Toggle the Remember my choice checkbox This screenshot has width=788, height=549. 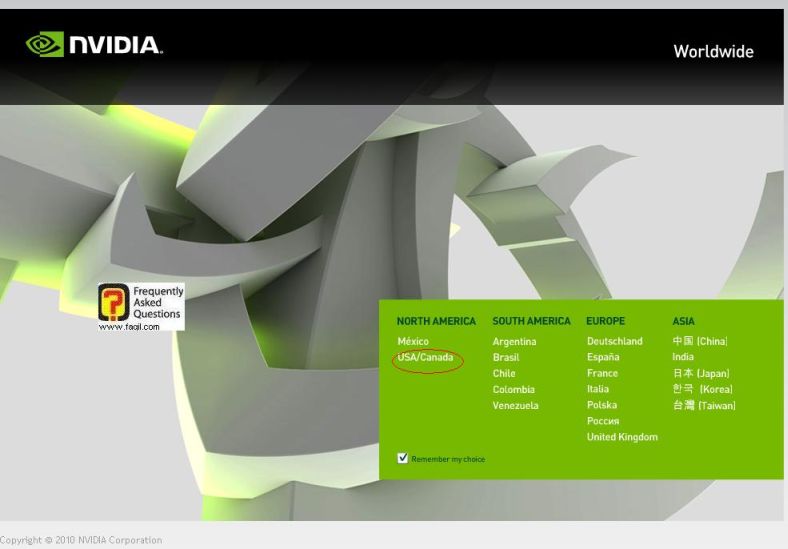point(403,458)
